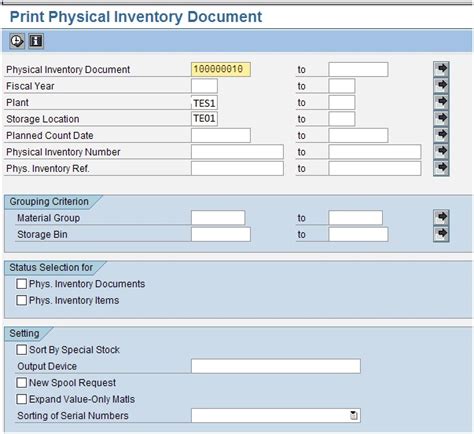This screenshot has width=474, height=434.
Task: Click the Setting section header
Action: [24, 333]
